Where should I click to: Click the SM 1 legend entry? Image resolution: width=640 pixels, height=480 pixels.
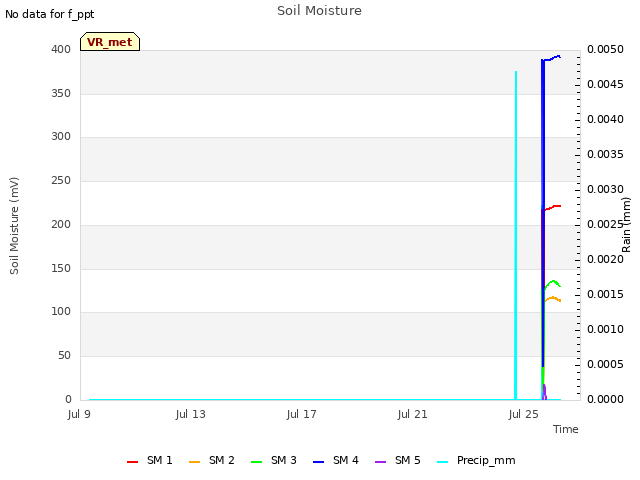150,460
